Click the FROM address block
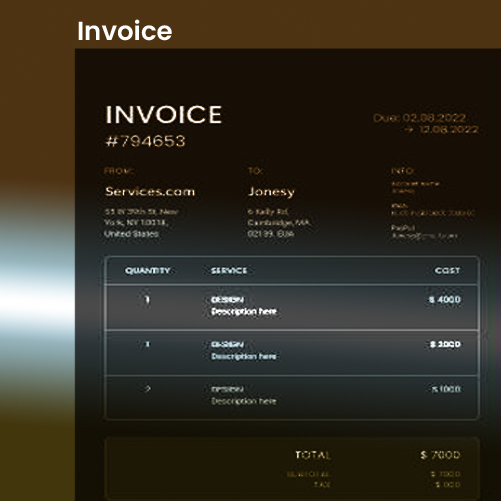This screenshot has width=501, height=501. 142,223
